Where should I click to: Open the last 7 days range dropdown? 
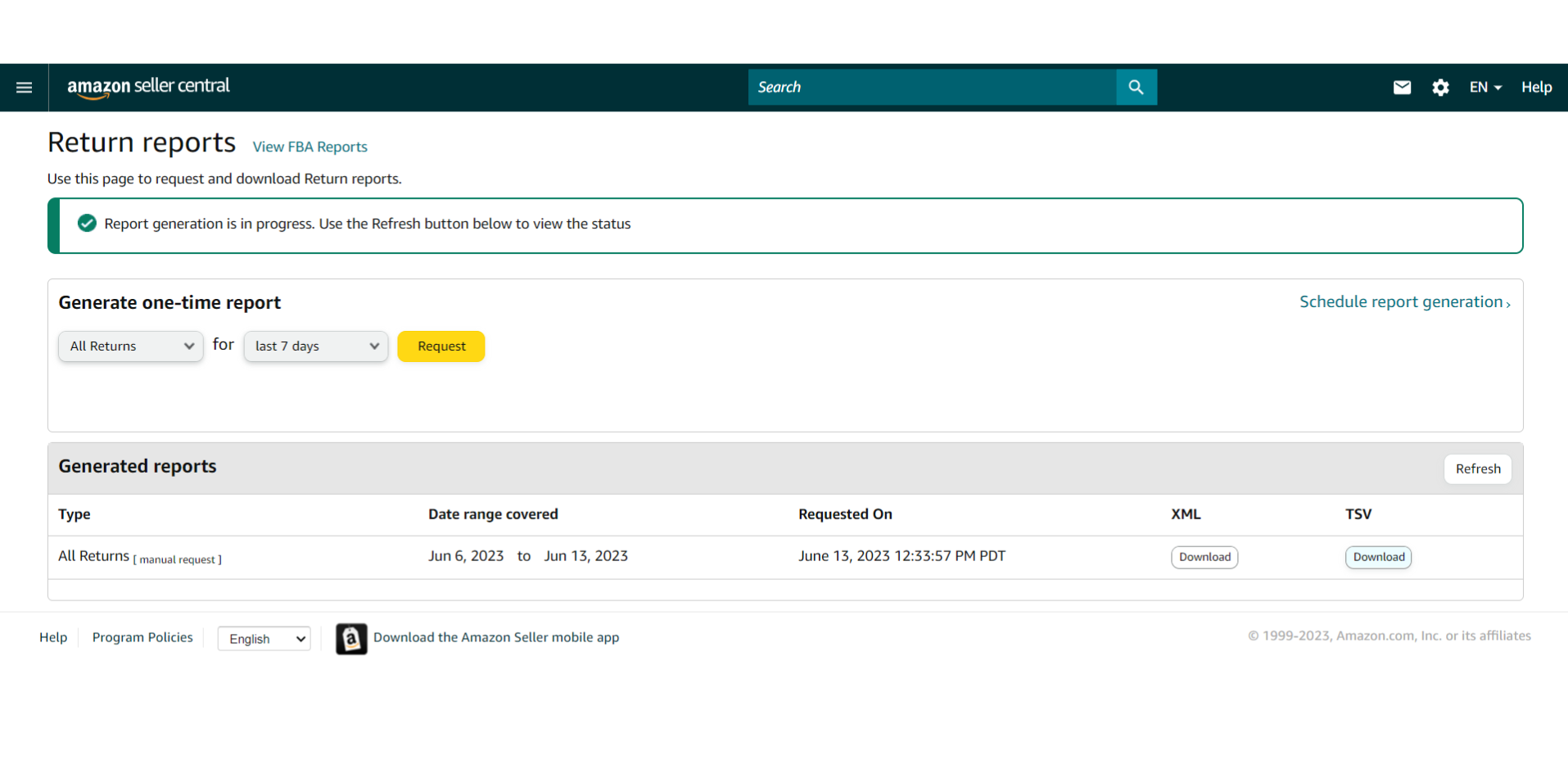tap(316, 346)
